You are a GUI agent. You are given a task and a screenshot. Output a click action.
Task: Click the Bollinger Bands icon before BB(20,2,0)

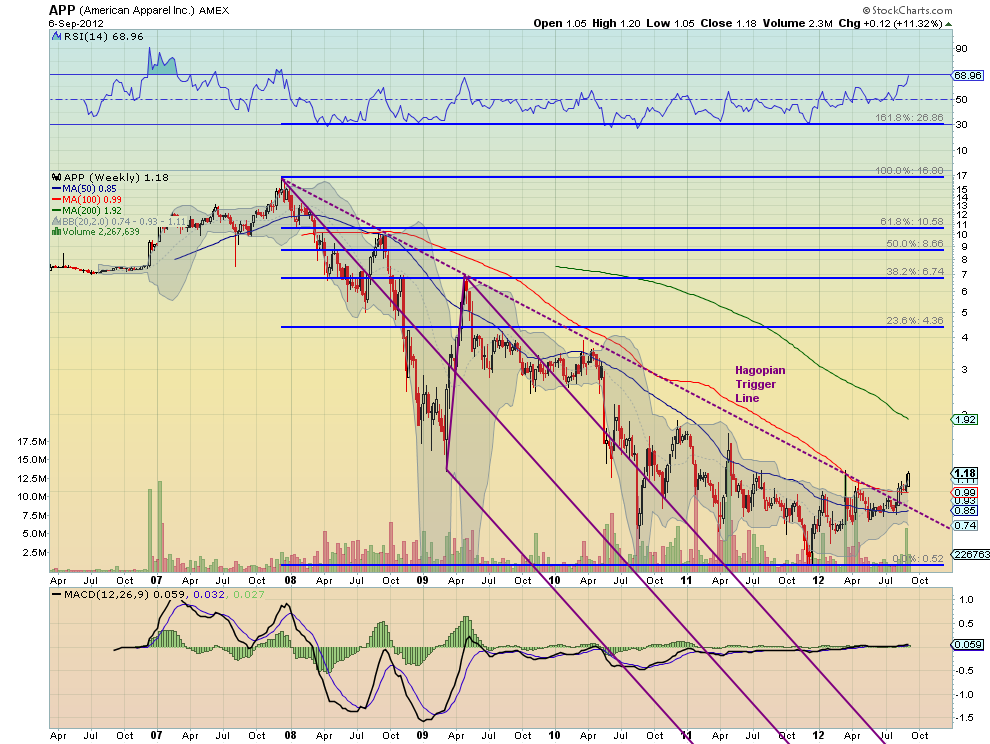[x=56, y=221]
